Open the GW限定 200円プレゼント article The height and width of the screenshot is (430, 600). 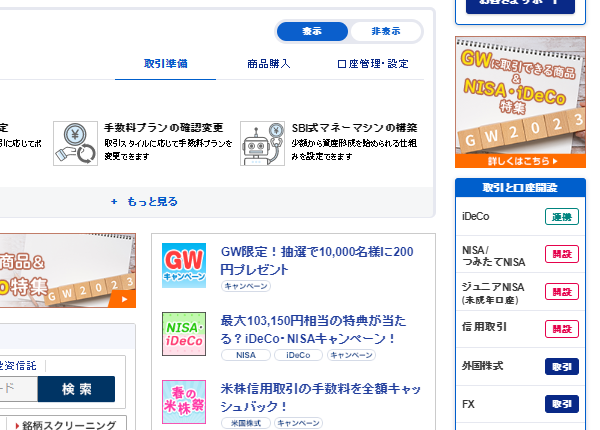317,261
